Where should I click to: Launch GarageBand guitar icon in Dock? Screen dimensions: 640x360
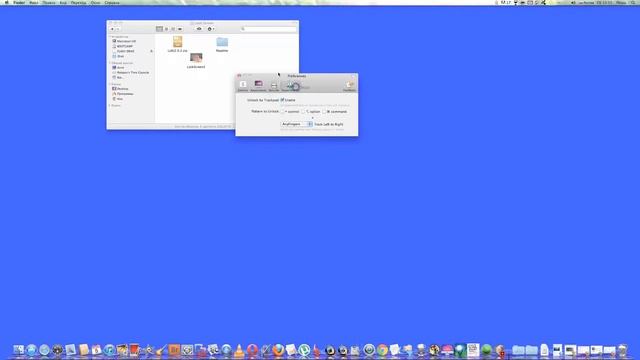[x=161, y=350]
